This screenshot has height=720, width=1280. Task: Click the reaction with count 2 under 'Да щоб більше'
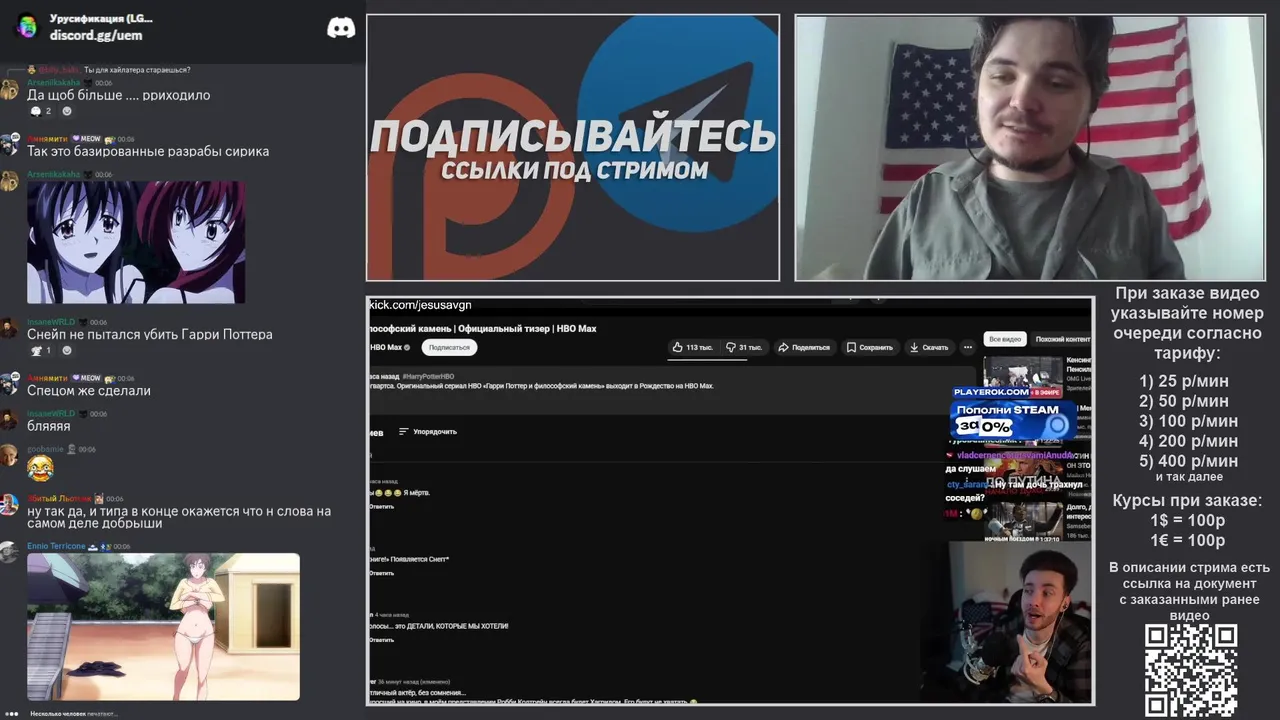coord(41,111)
